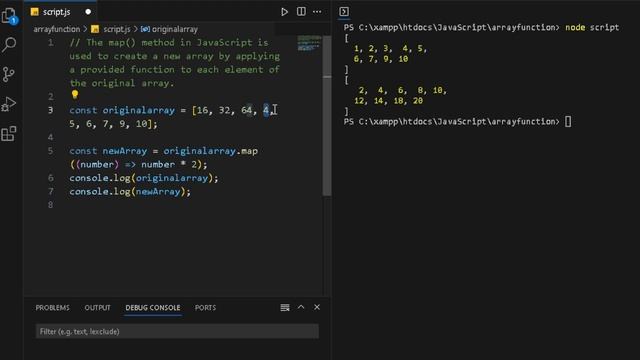Viewport: 640px width, 360px height.
Task: Click line number 5 in the gutter
Action: pos(50,151)
